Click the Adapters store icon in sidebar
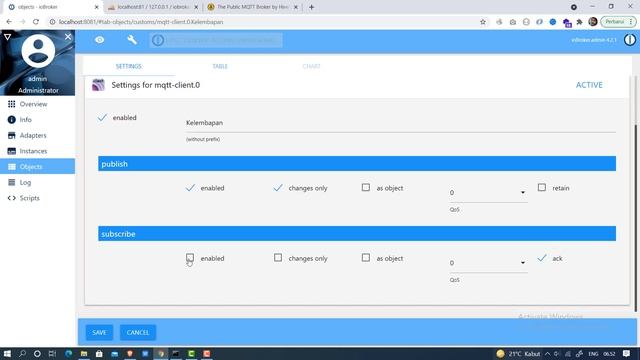The height and width of the screenshot is (360, 640). (x=11, y=135)
